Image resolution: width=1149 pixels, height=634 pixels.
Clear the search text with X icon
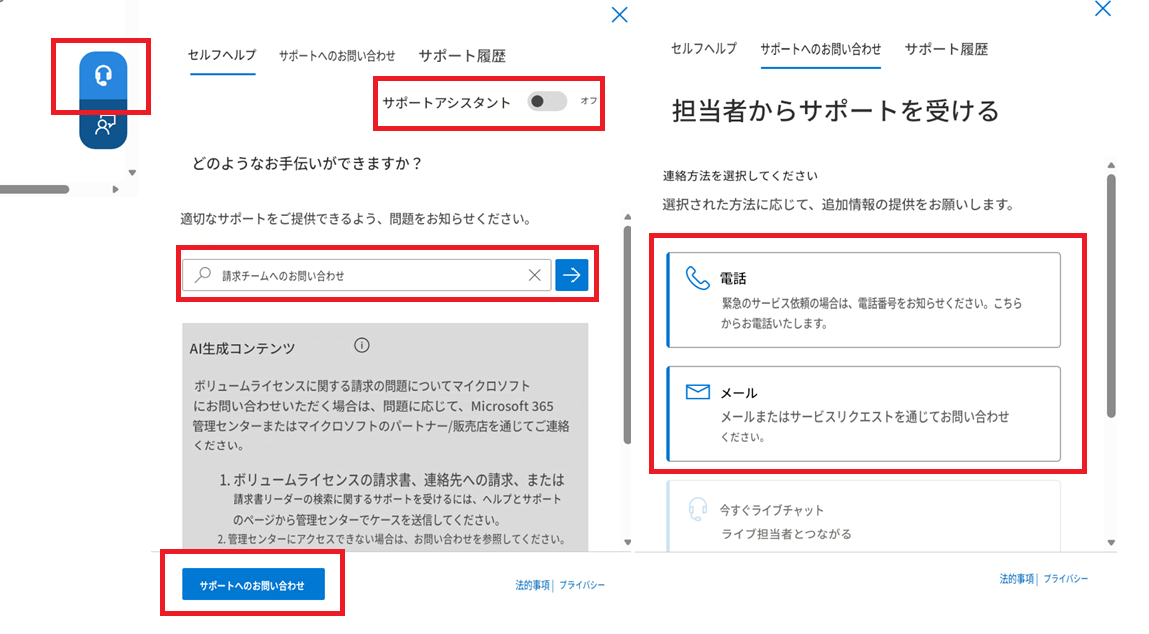535,275
